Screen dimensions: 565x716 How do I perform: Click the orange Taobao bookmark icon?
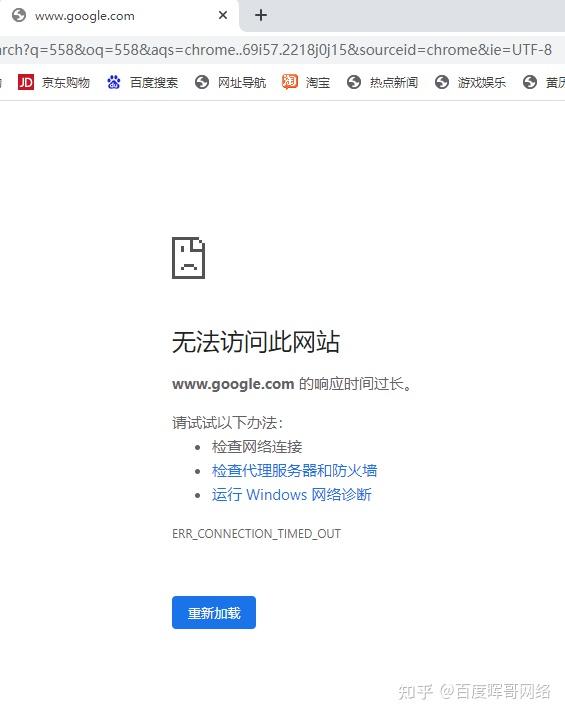click(x=290, y=82)
